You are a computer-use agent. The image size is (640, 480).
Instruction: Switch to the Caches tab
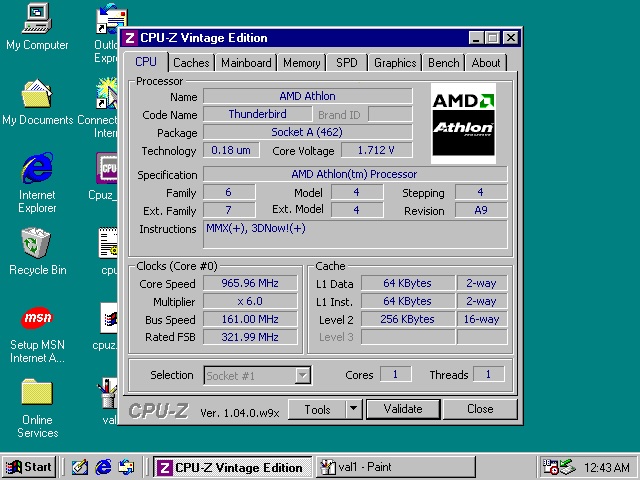pyautogui.click(x=191, y=63)
